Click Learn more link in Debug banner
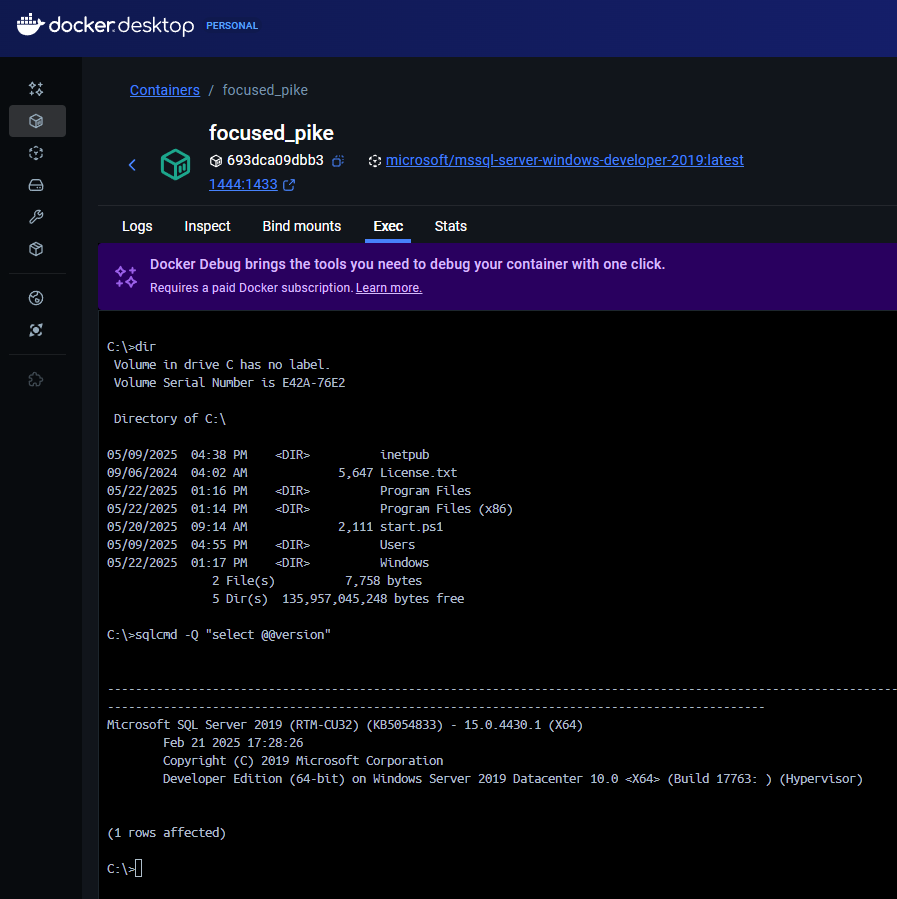Viewport: 897px width, 899px height. coord(389,288)
